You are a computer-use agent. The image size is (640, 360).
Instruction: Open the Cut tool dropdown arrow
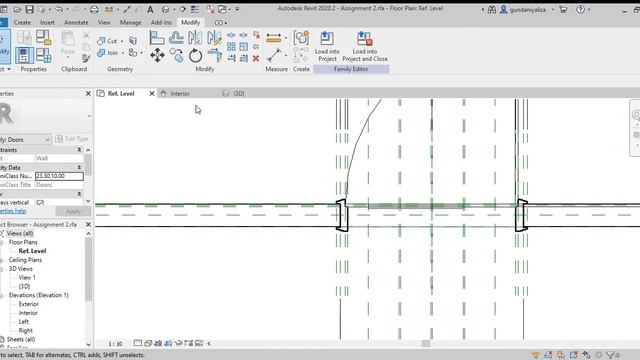coord(122,41)
